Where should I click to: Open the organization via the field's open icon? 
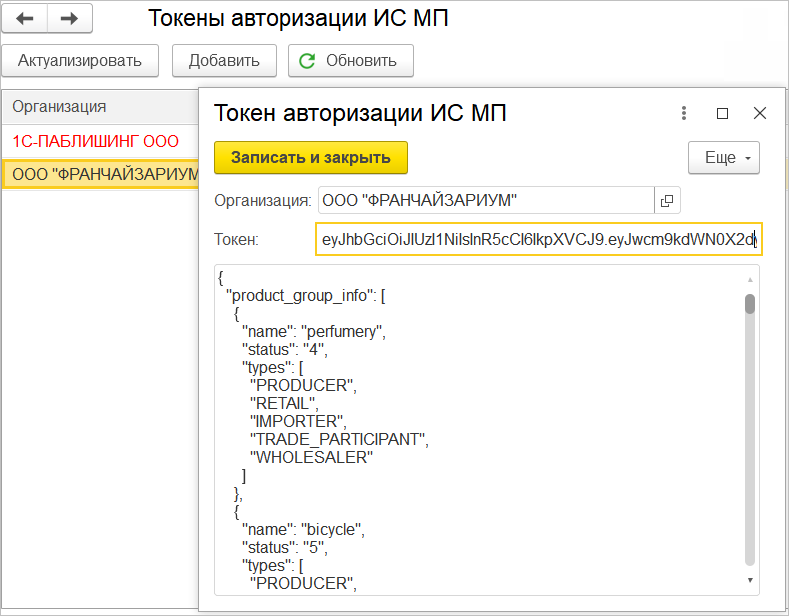pyautogui.click(x=667, y=200)
